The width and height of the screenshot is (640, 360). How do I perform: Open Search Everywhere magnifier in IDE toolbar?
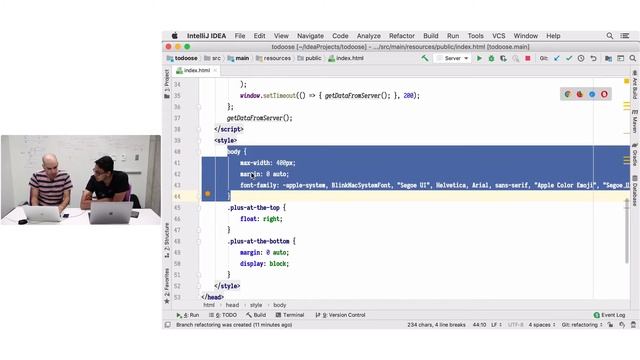pos(633,58)
